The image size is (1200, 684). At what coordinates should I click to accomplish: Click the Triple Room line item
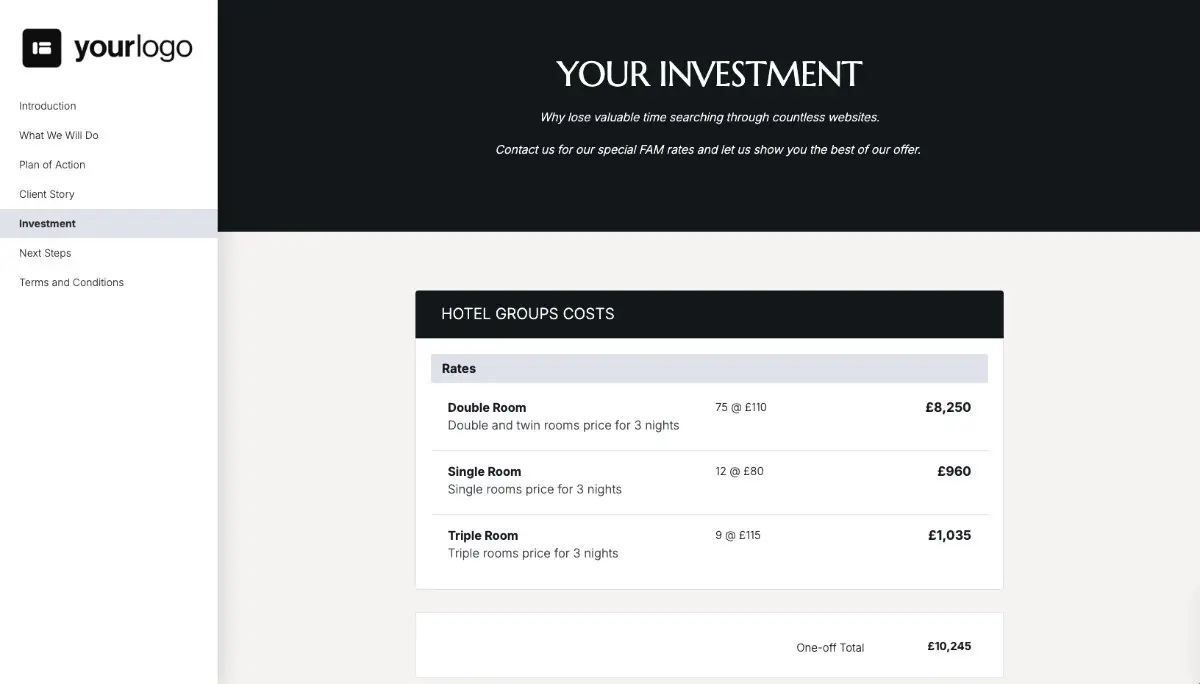(483, 535)
